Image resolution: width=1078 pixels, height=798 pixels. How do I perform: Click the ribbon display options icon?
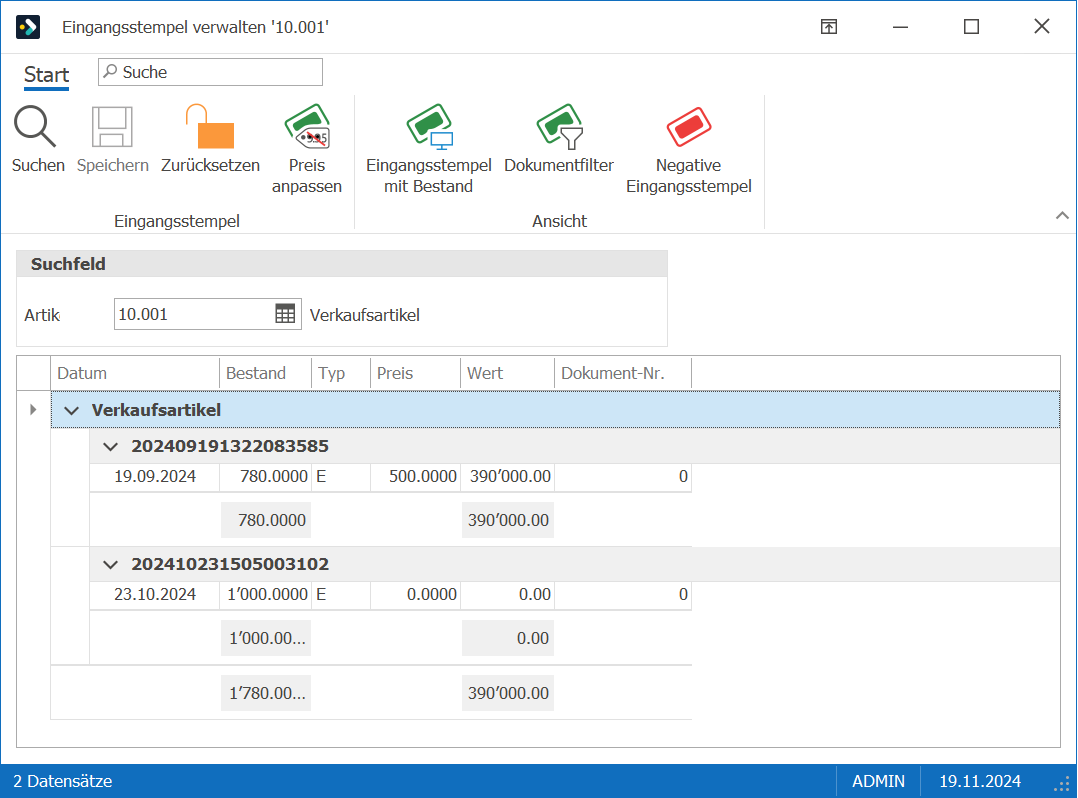coord(829,27)
